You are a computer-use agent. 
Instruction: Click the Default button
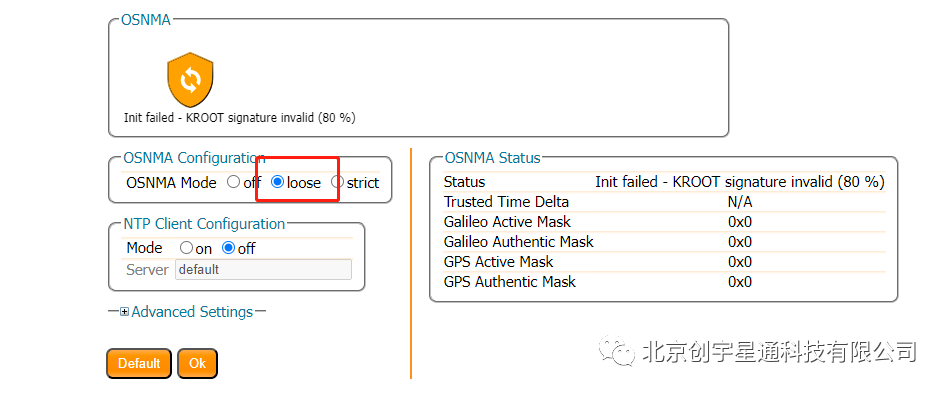tap(139, 363)
